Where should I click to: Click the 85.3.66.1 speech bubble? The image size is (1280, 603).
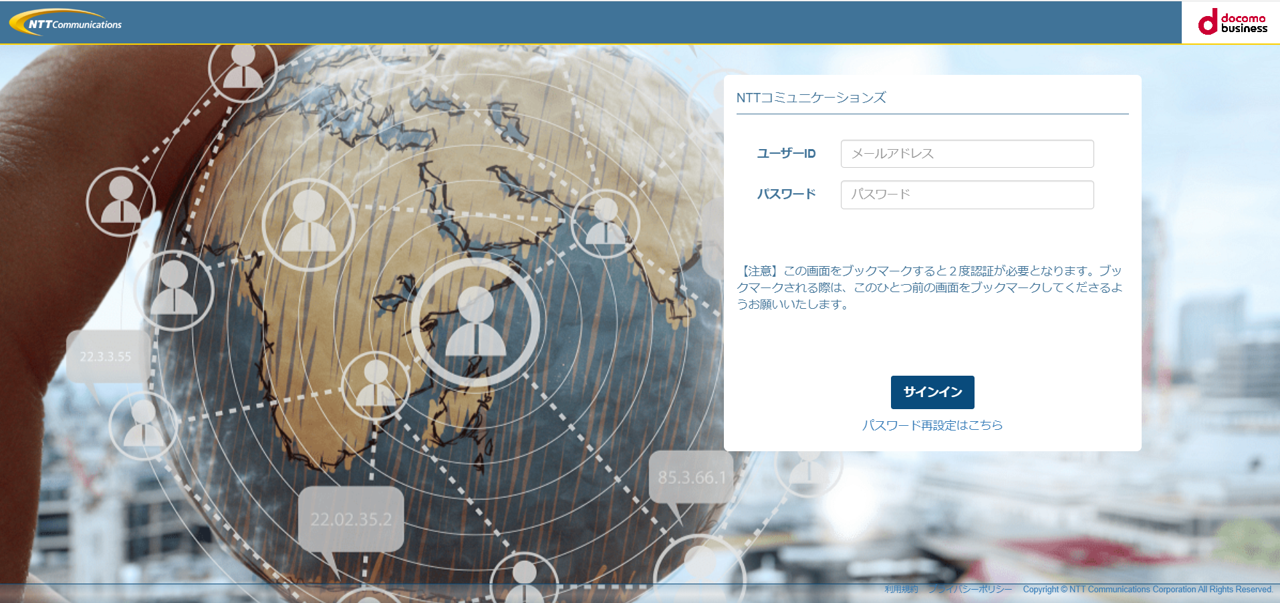coord(691,478)
